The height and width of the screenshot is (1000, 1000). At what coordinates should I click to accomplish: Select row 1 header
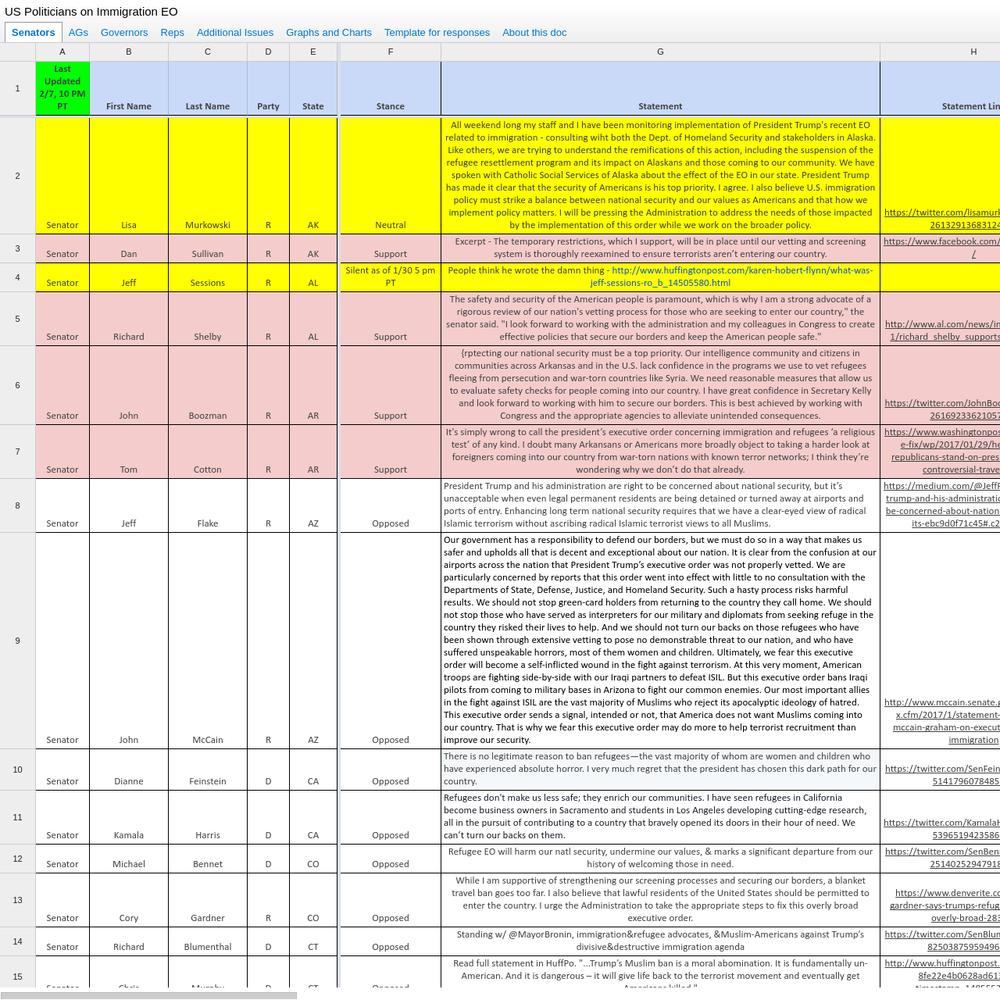point(17,89)
